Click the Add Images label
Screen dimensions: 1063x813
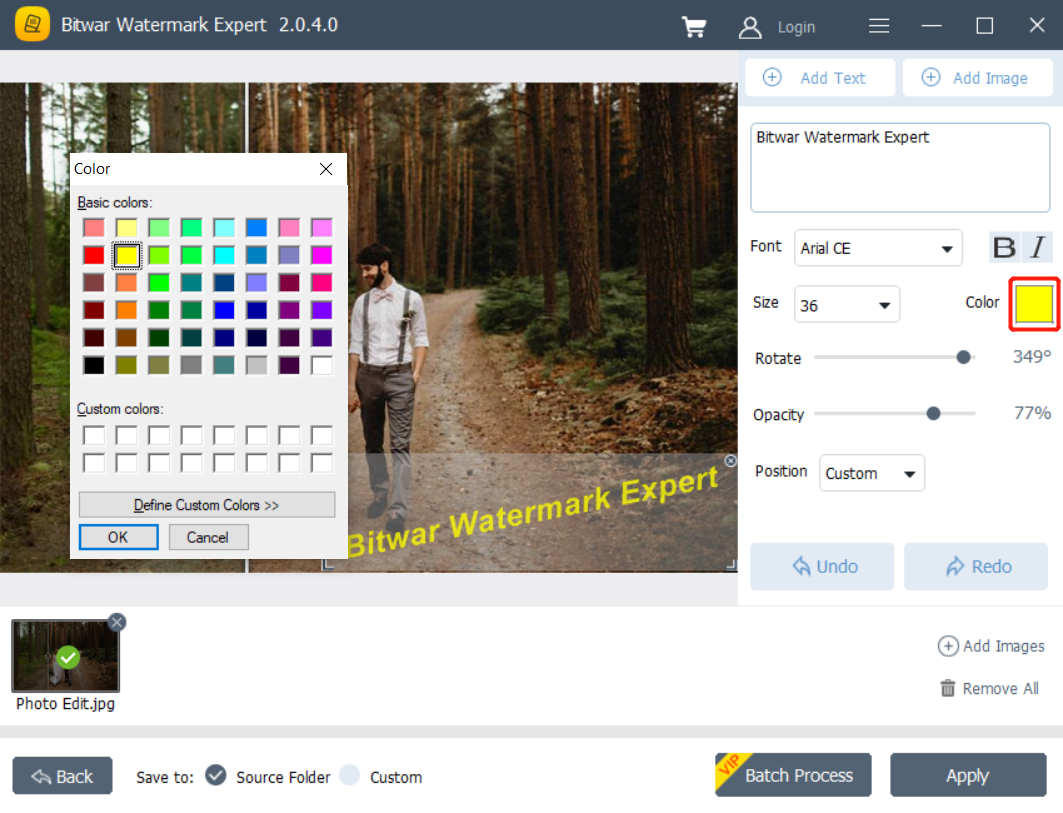[x=1004, y=646]
